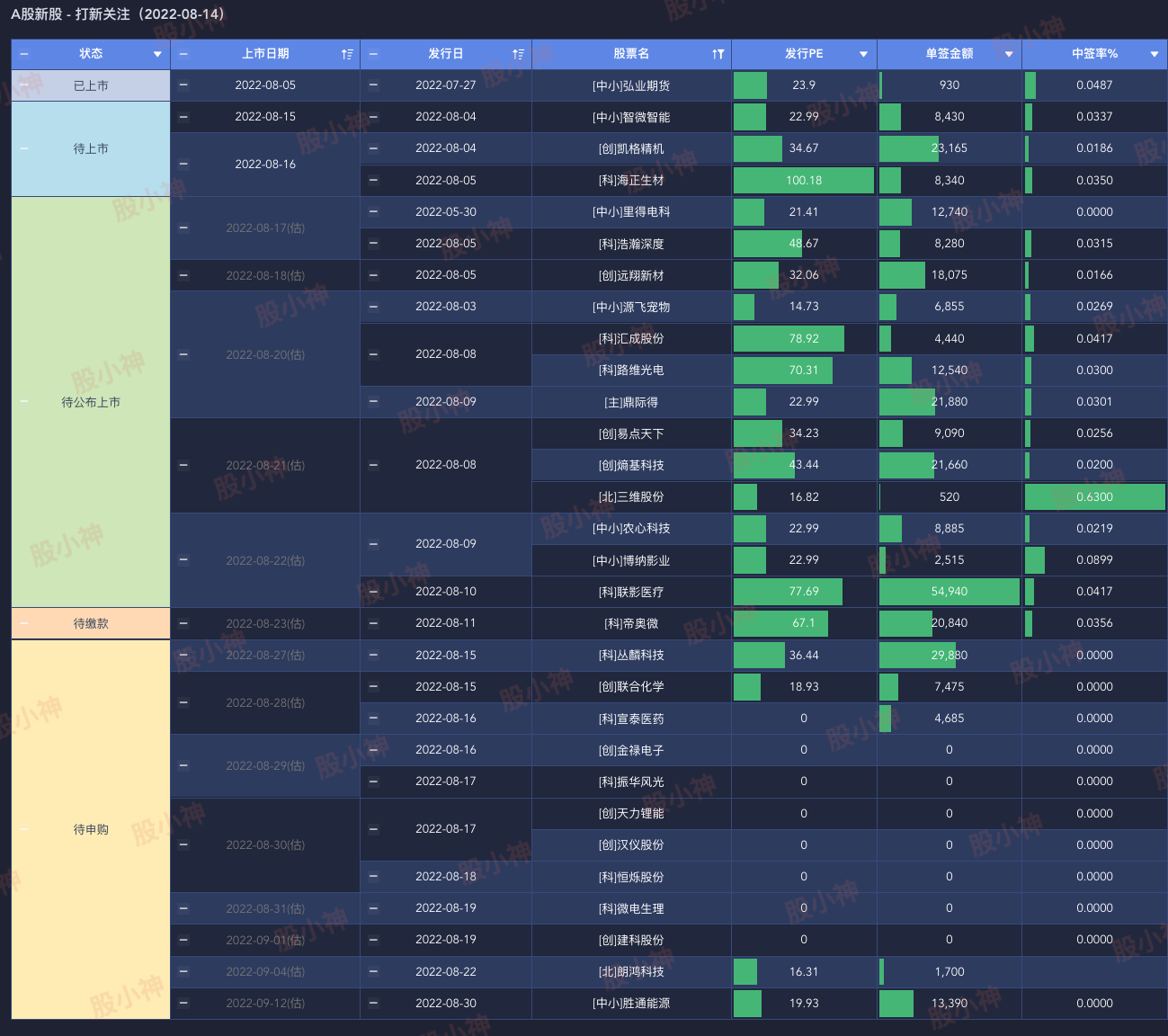Image resolution: width=1168 pixels, height=1036 pixels.
Task: Select stock cell [创]凯格精机
Action: click(631, 148)
